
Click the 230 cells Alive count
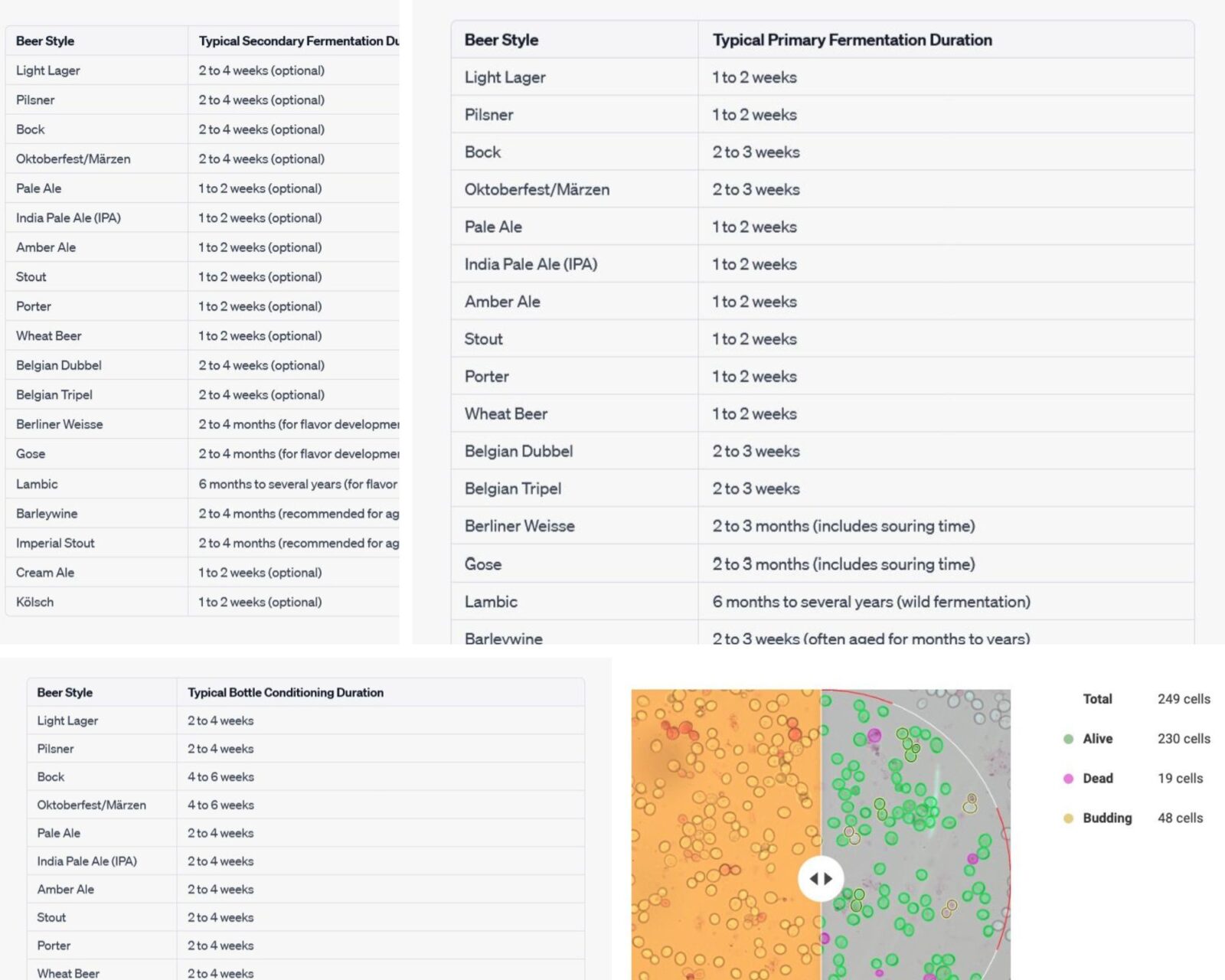coord(1183,739)
